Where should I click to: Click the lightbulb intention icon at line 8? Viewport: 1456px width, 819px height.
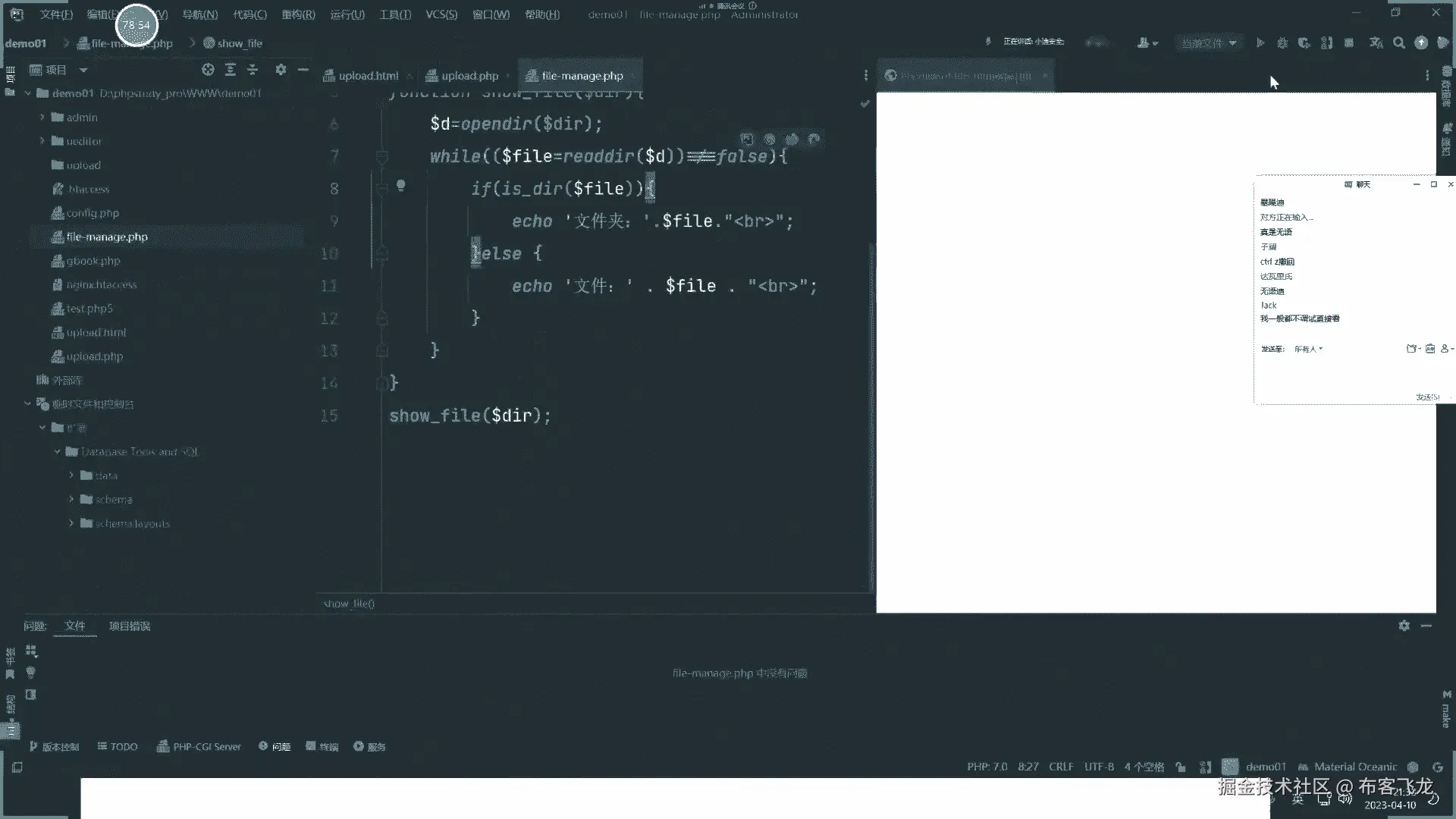[401, 185]
